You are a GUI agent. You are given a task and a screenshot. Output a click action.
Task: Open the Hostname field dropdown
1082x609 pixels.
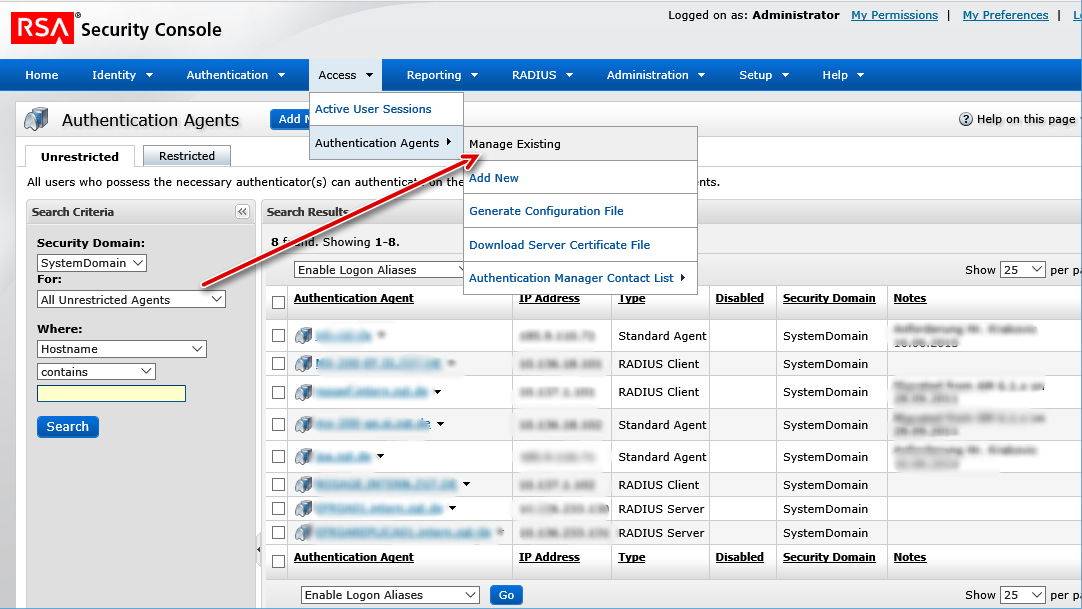pos(121,349)
